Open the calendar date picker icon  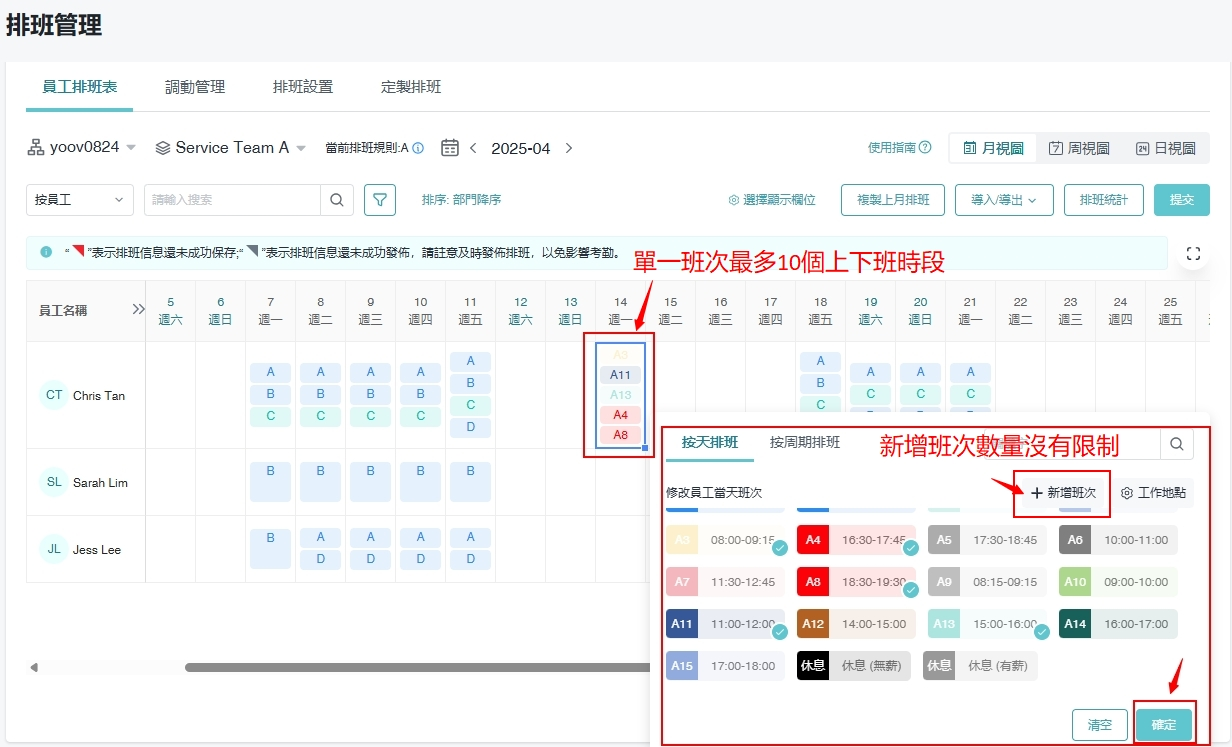[450, 148]
